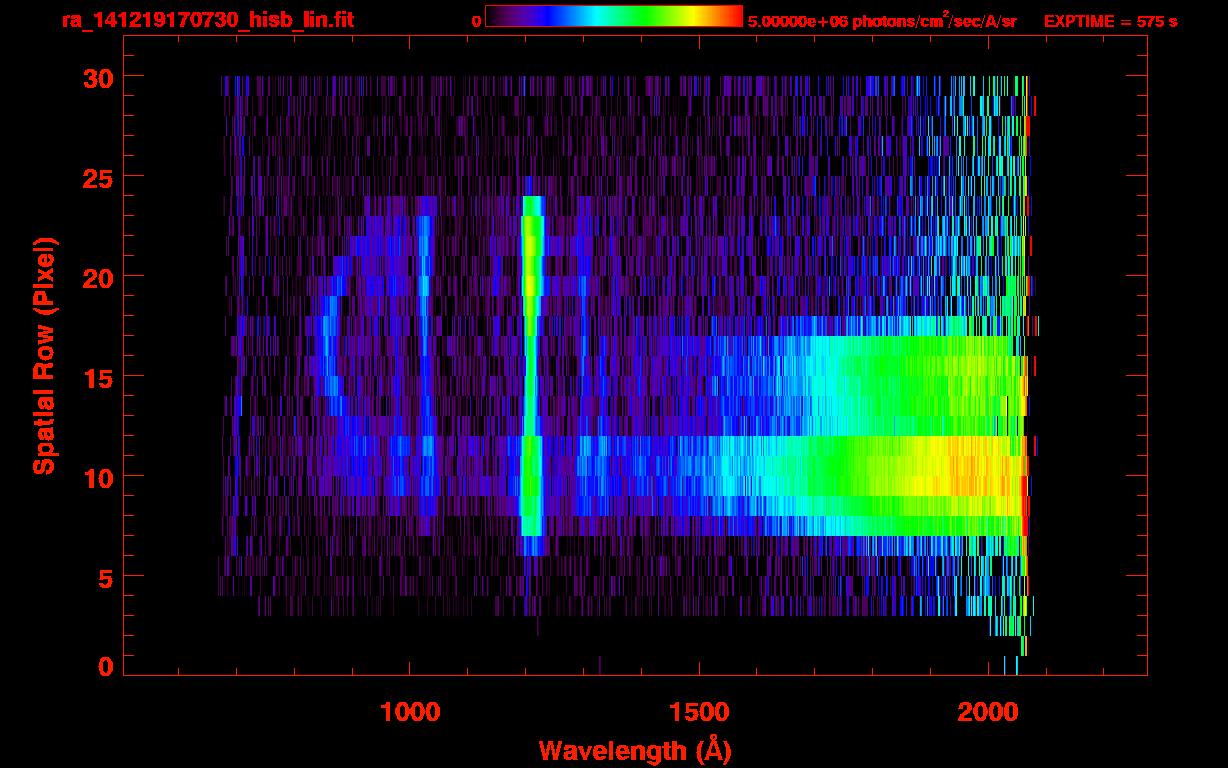Click the x-axis tick label 2000
1228x768 pixels.
point(988,711)
